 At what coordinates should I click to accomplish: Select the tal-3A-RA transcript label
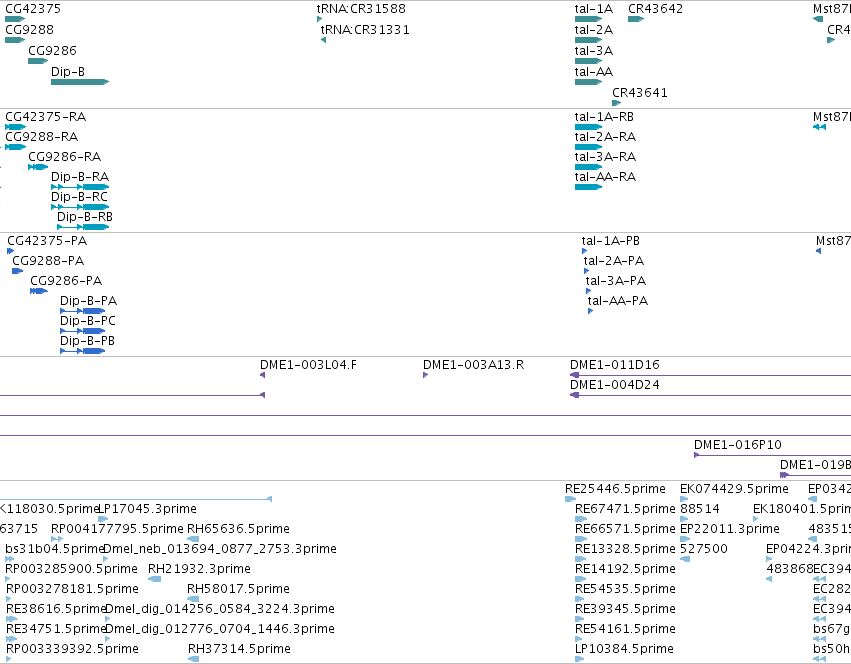[x=605, y=156]
